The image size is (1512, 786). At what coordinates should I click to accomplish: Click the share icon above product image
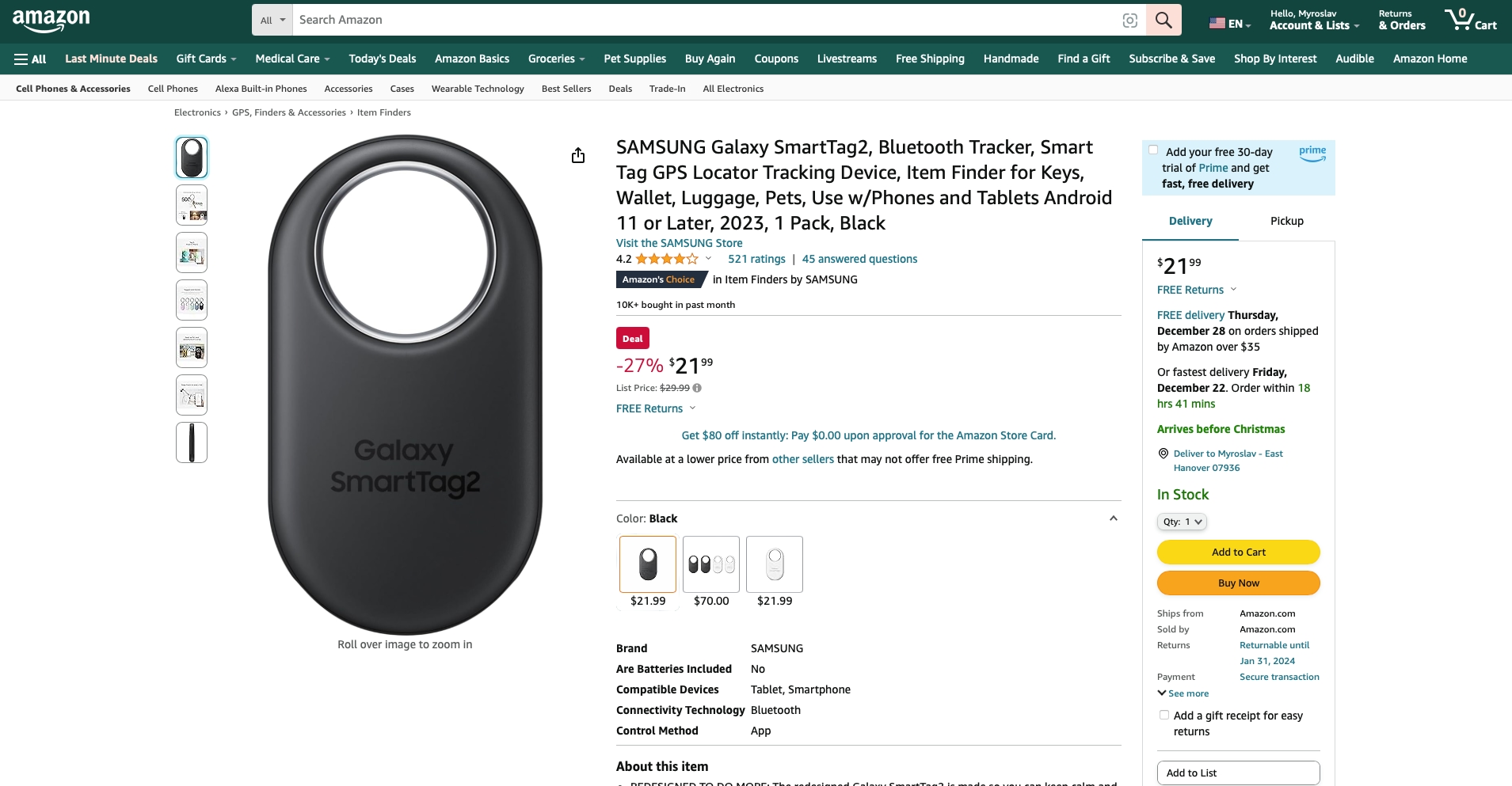(x=578, y=155)
